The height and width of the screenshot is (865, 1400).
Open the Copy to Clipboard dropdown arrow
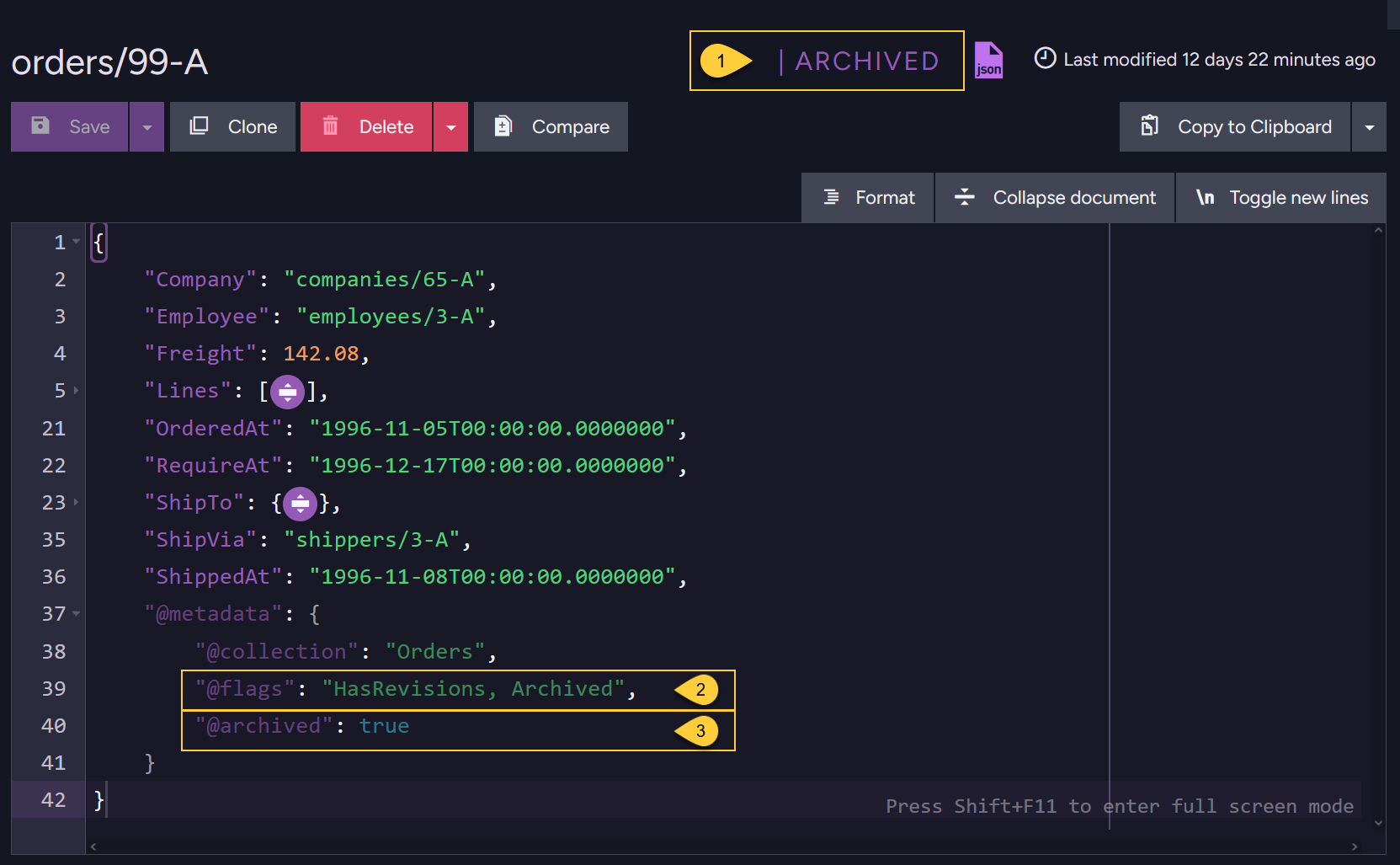[1370, 127]
